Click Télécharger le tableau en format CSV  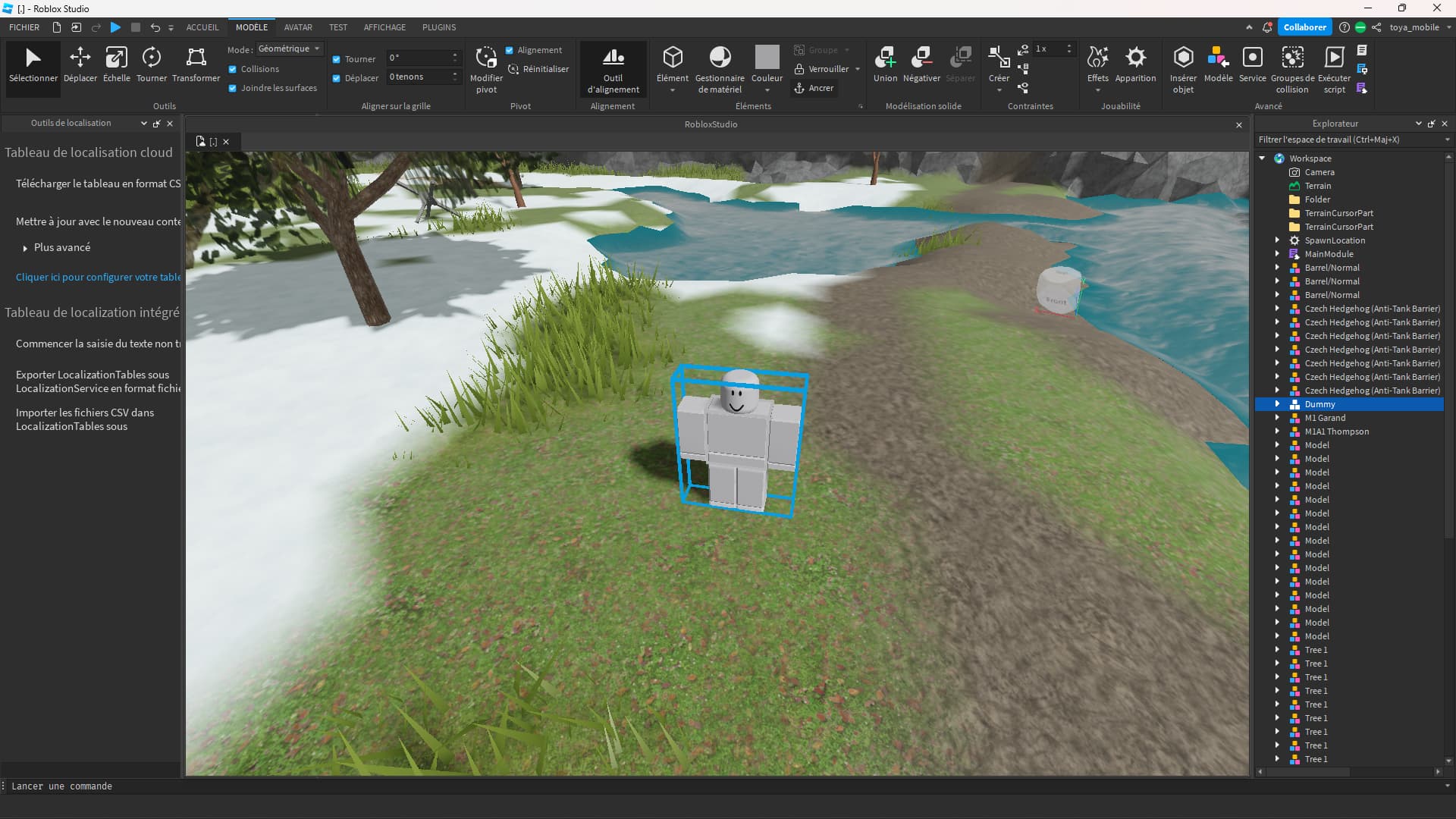pyautogui.click(x=98, y=184)
